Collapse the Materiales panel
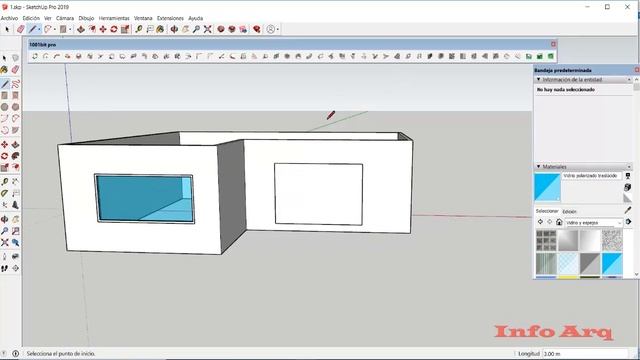 point(538,167)
